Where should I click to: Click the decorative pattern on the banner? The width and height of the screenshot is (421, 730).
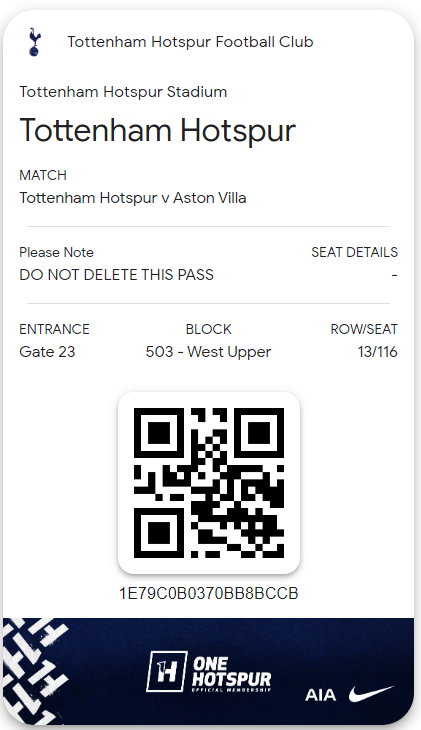click(35, 670)
